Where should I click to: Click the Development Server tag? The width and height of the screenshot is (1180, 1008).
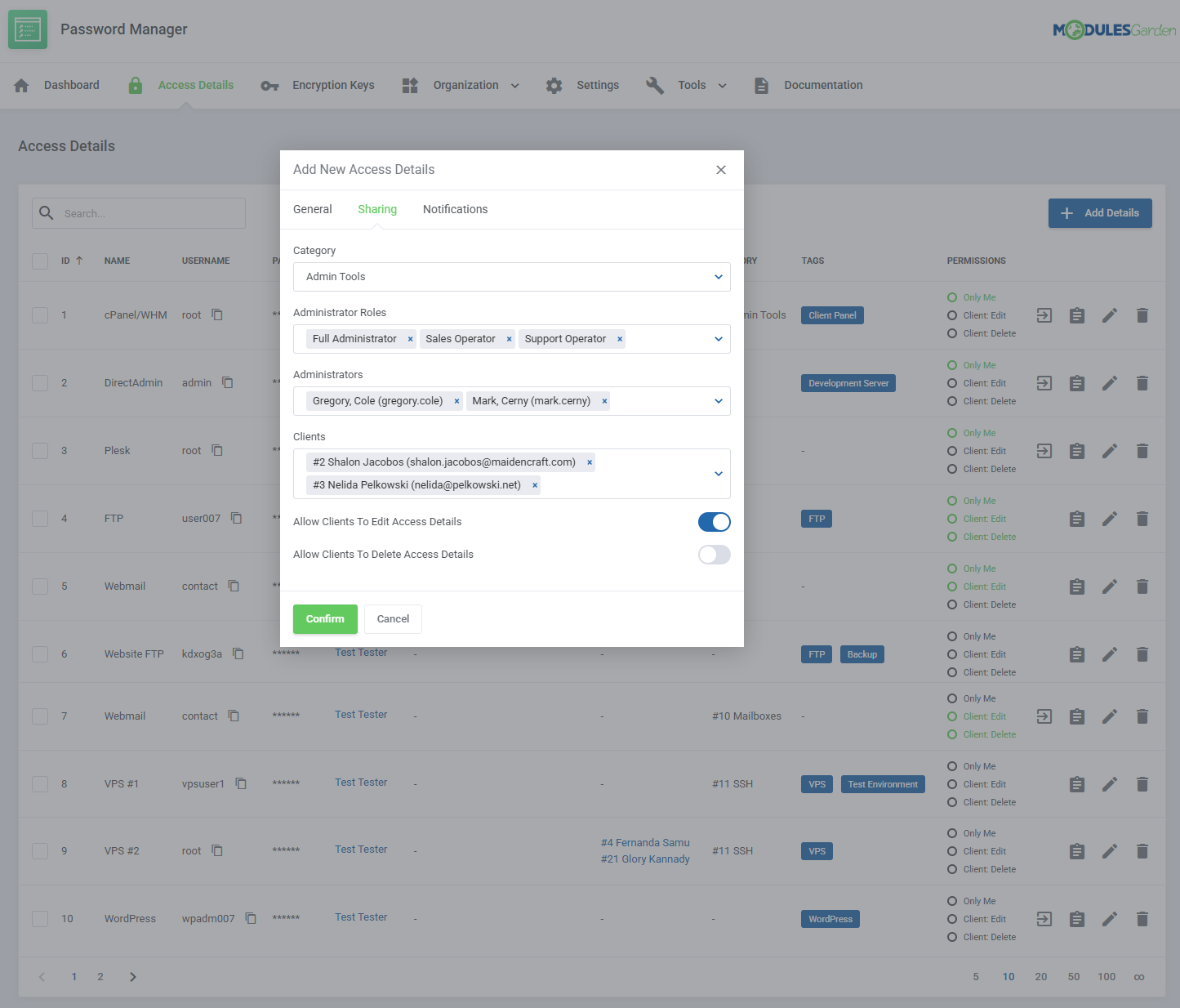point(848,383)
